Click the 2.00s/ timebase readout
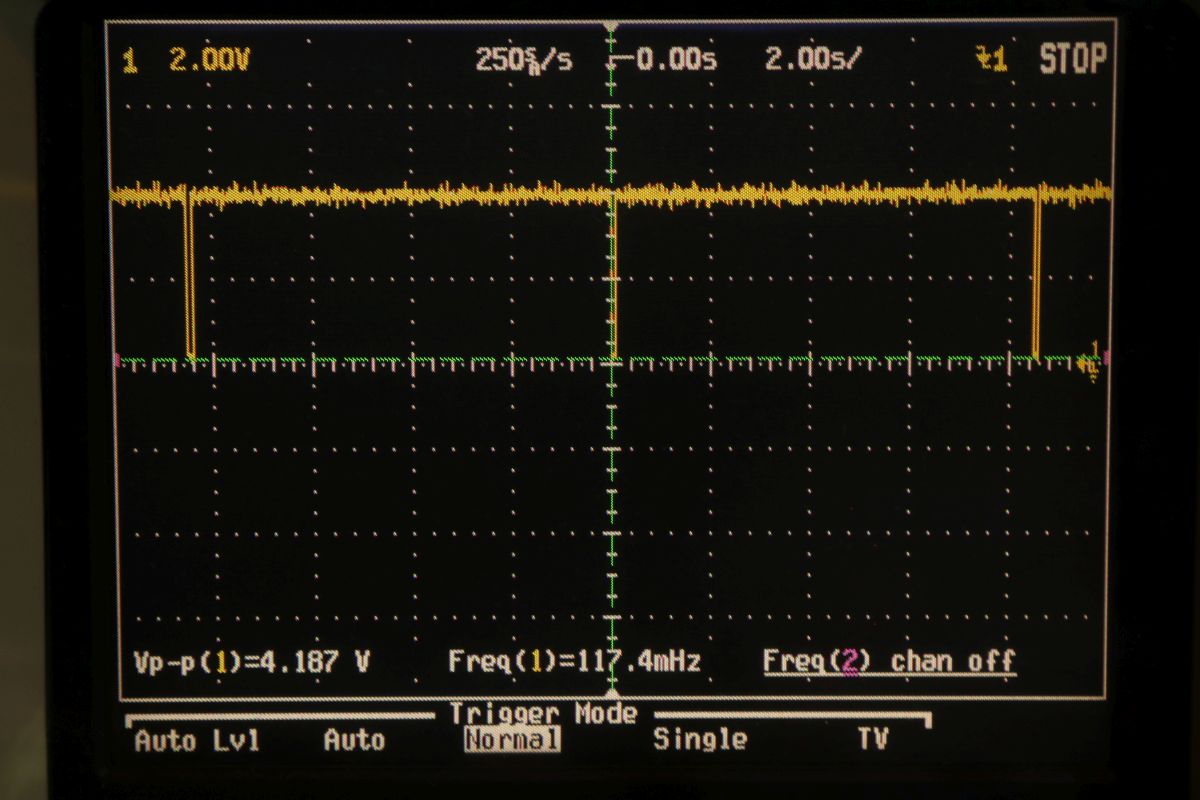 pyautogui.click(x=811, y=60)
